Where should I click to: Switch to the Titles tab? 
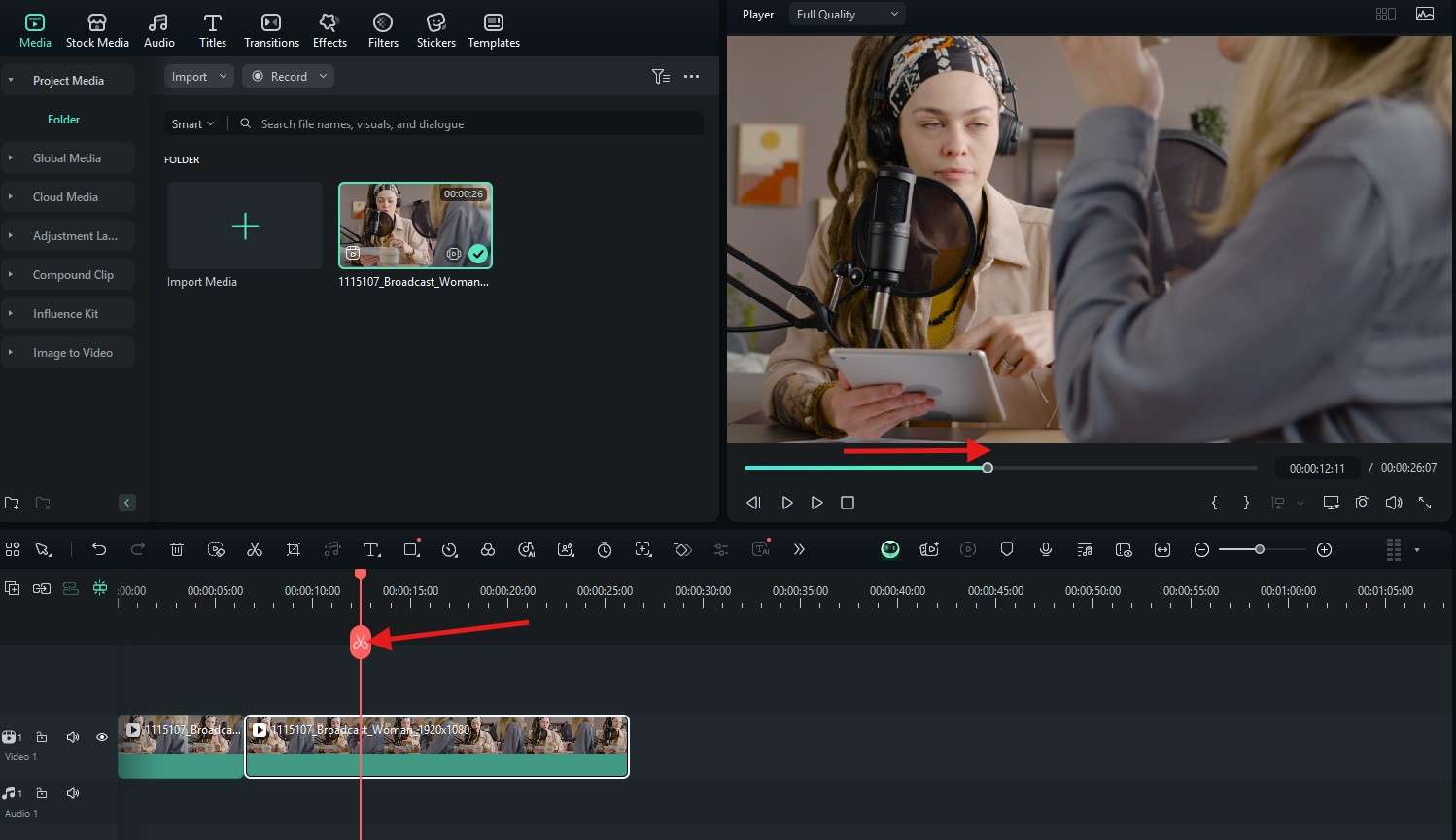click(x=213, y=30)
